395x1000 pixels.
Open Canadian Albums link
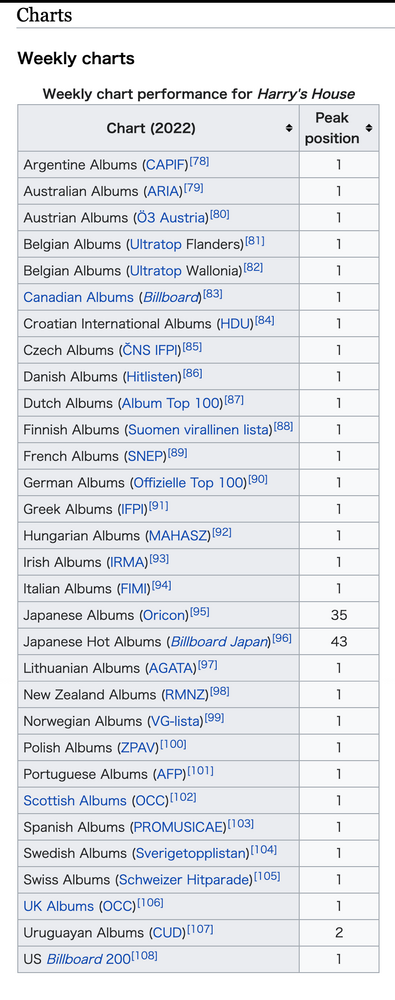click(x=78, y=298)
